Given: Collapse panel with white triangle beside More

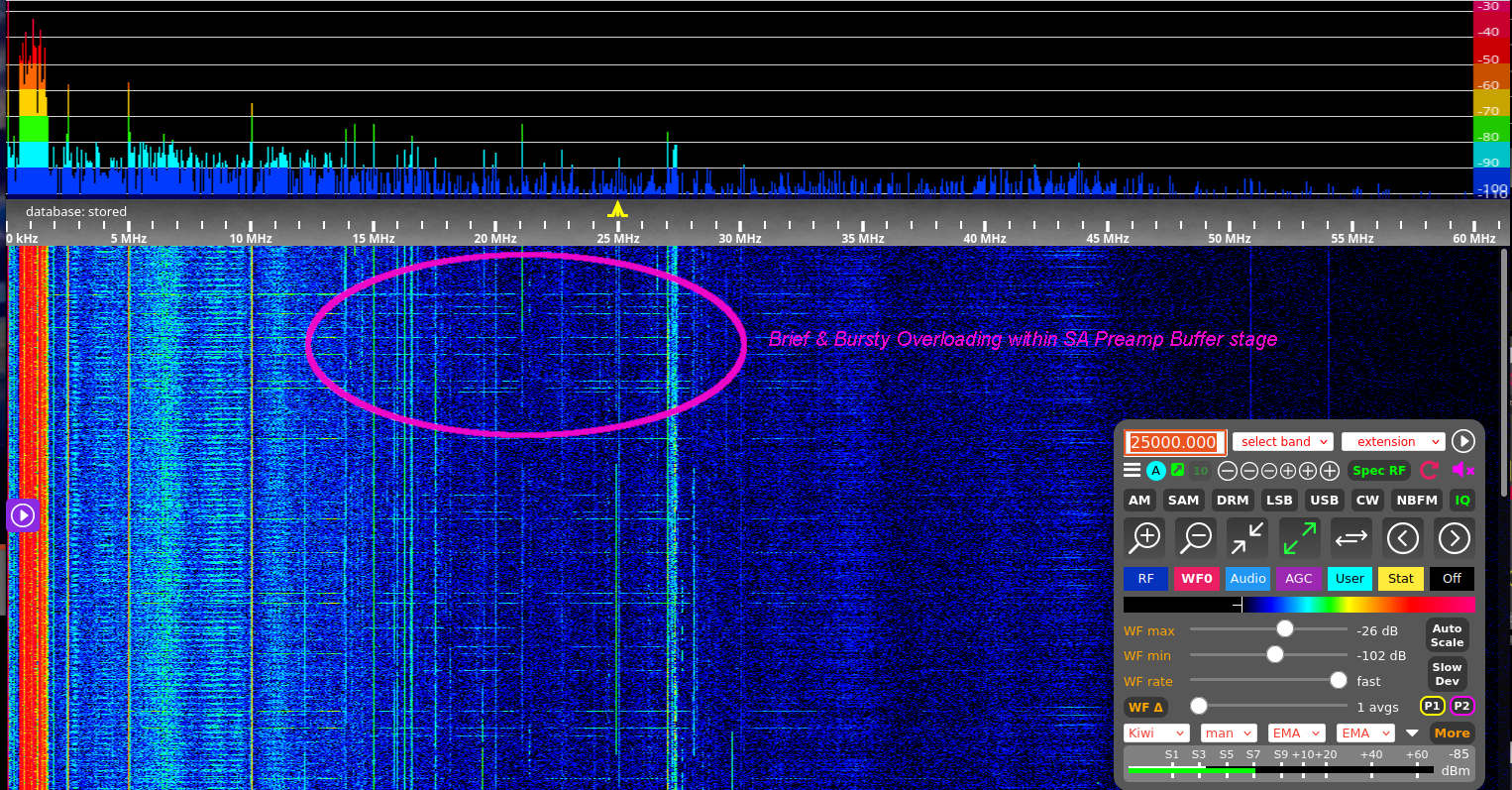Looking at the screenshot, I should pos(1412,734).
